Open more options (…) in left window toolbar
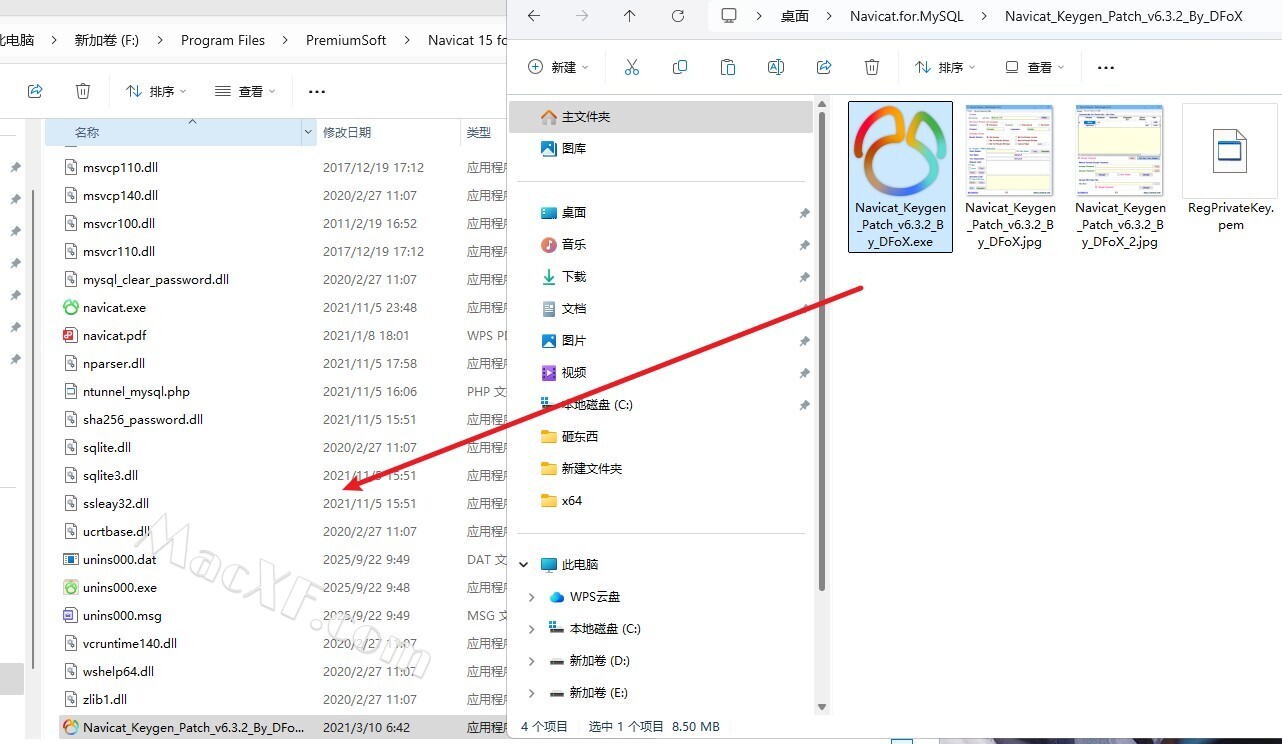This screenshot has height=744, width=1282. pyautogui.click(x=317, y=92)
